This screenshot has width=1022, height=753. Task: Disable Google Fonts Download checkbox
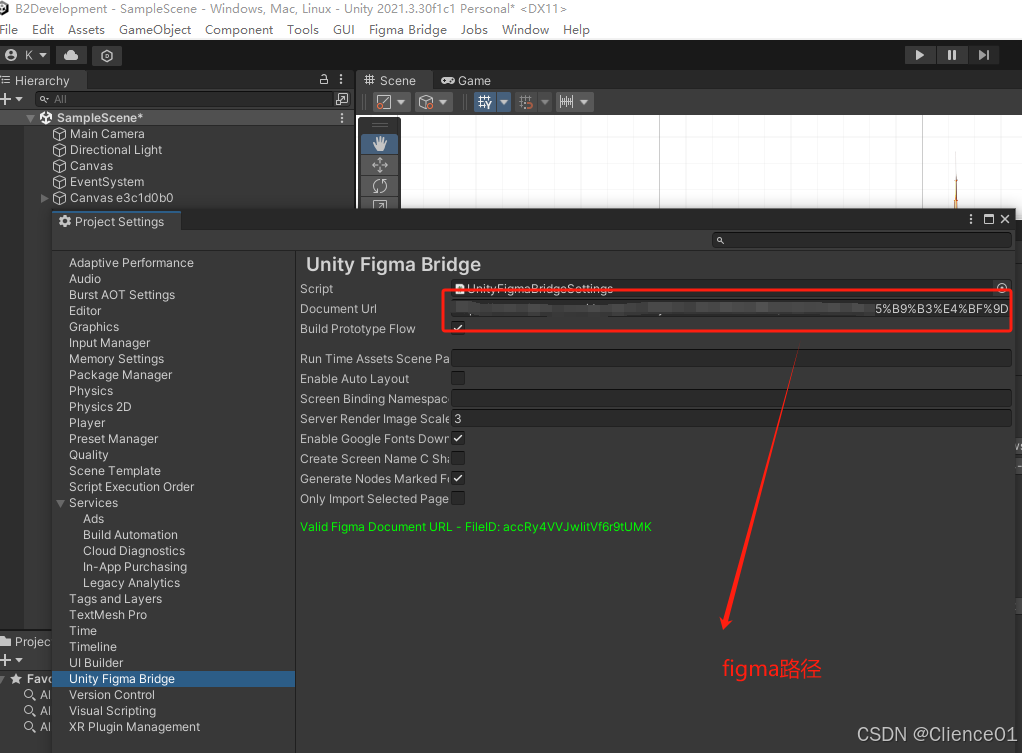coord(457,438)
